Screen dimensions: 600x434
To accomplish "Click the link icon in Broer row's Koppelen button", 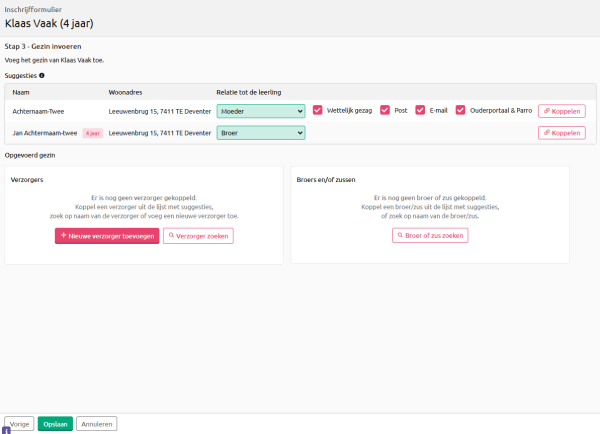I will click(546, 133).
